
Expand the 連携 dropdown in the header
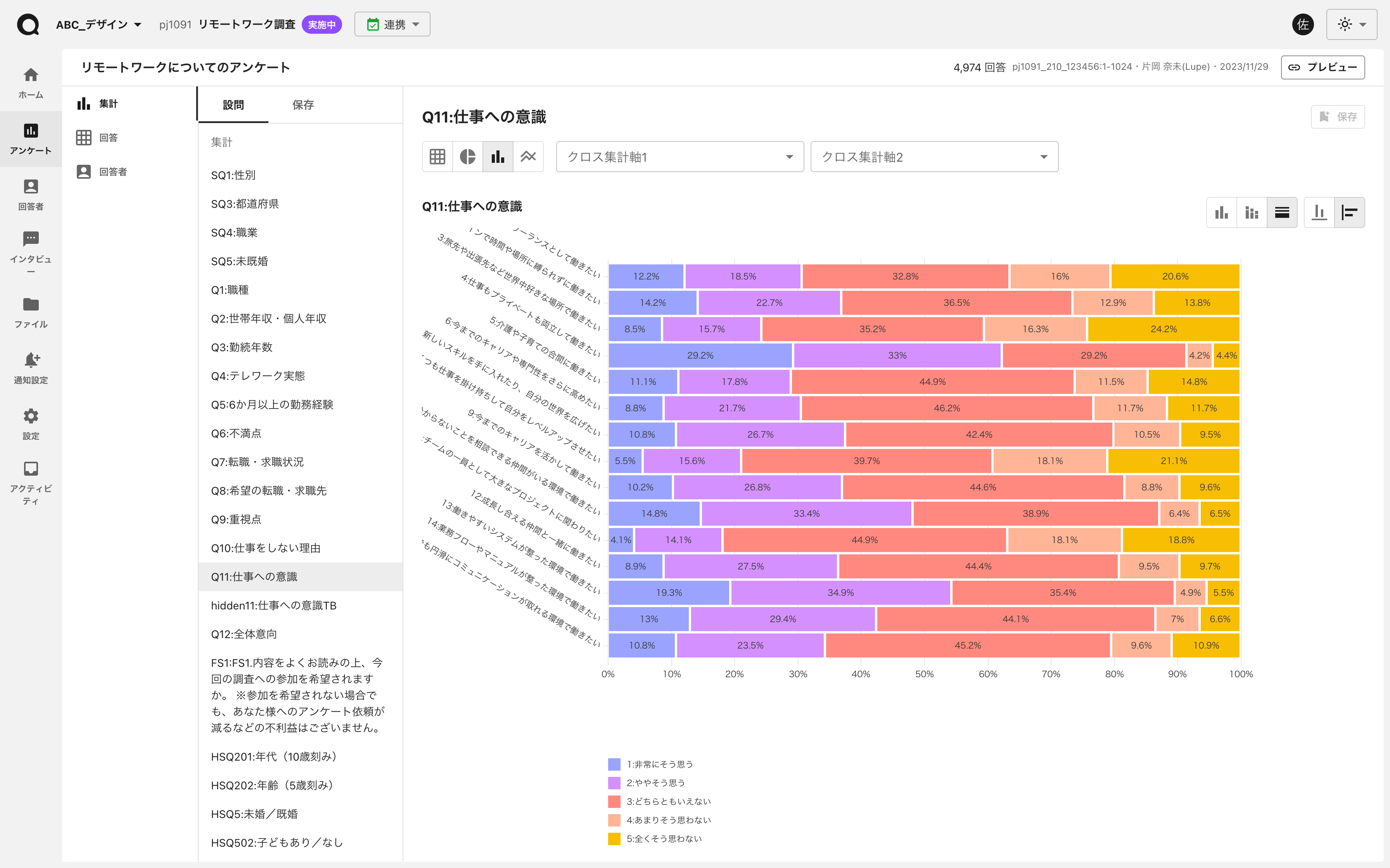392,24
